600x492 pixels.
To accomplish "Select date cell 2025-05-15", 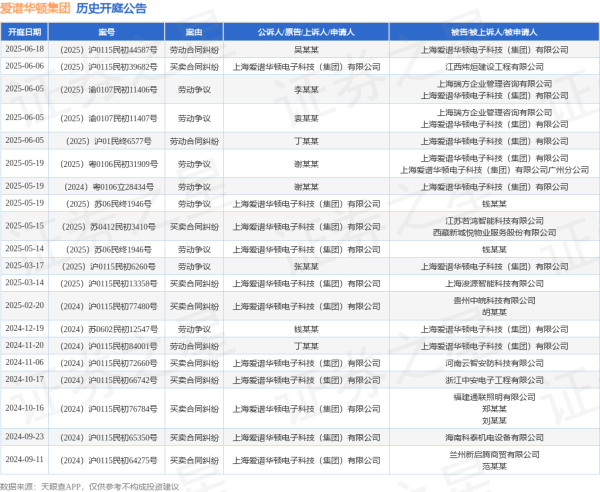I will click(x=24, y=226).
